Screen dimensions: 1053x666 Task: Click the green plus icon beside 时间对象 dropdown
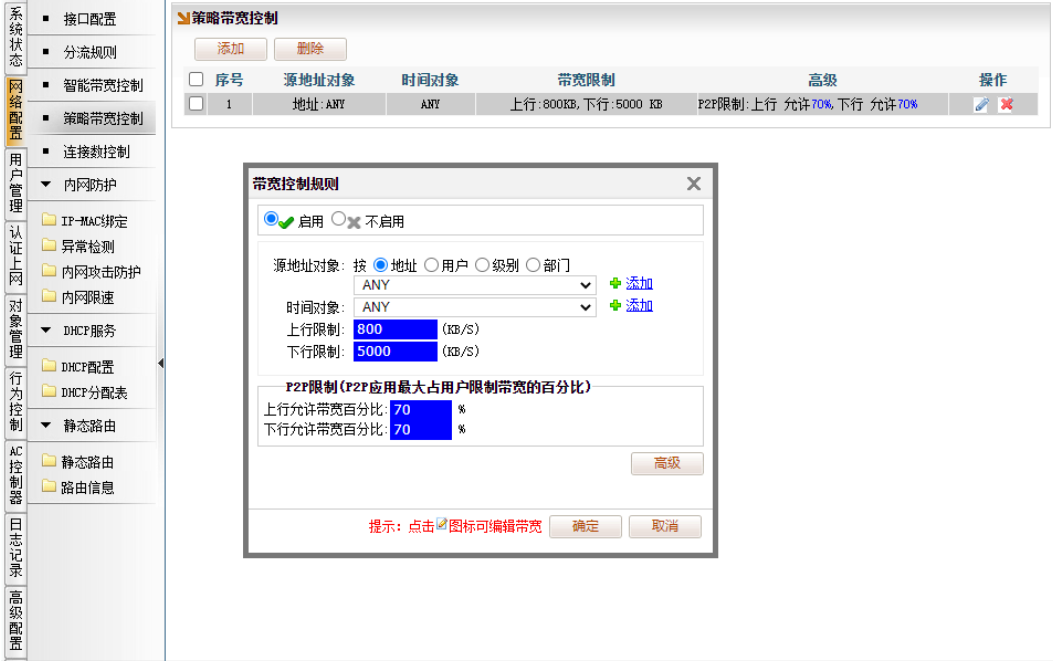point(616,306)
